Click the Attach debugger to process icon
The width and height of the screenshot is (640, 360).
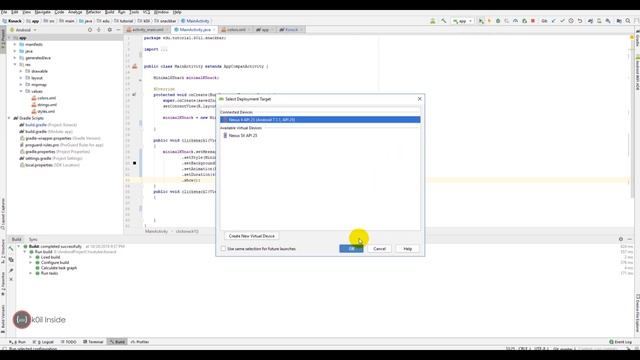[x=525, y=21]
